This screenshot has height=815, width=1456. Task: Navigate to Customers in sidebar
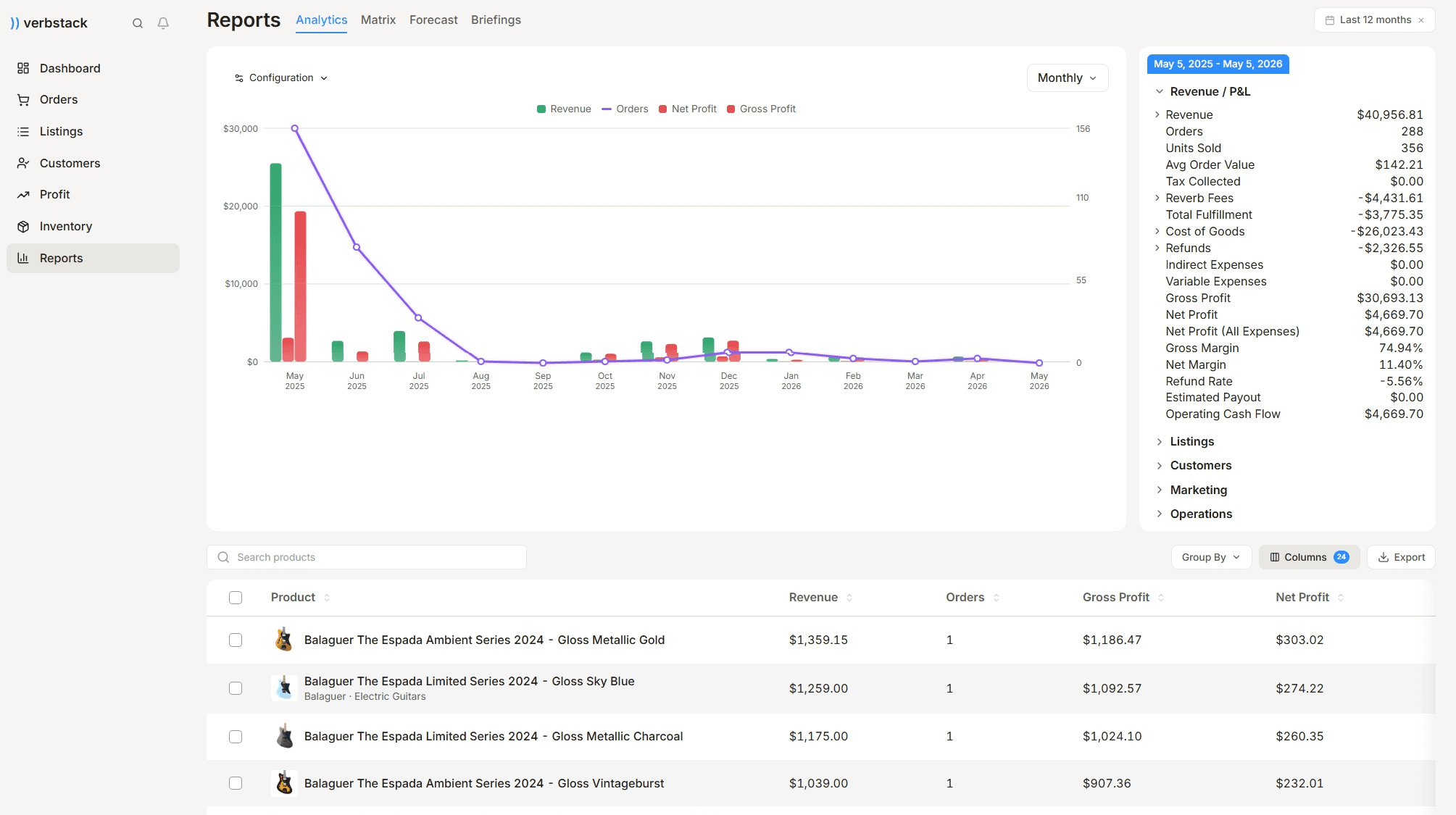pos(93,163)
